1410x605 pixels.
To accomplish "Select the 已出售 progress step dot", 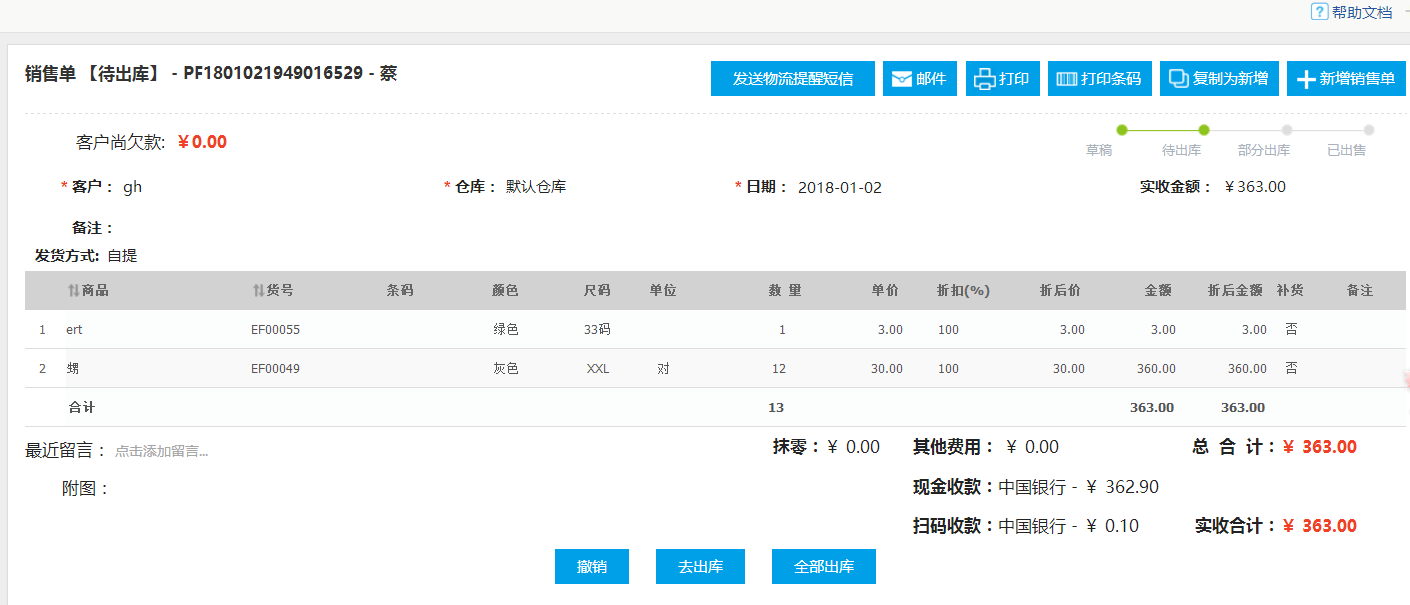I will [x=1369, y=130].
